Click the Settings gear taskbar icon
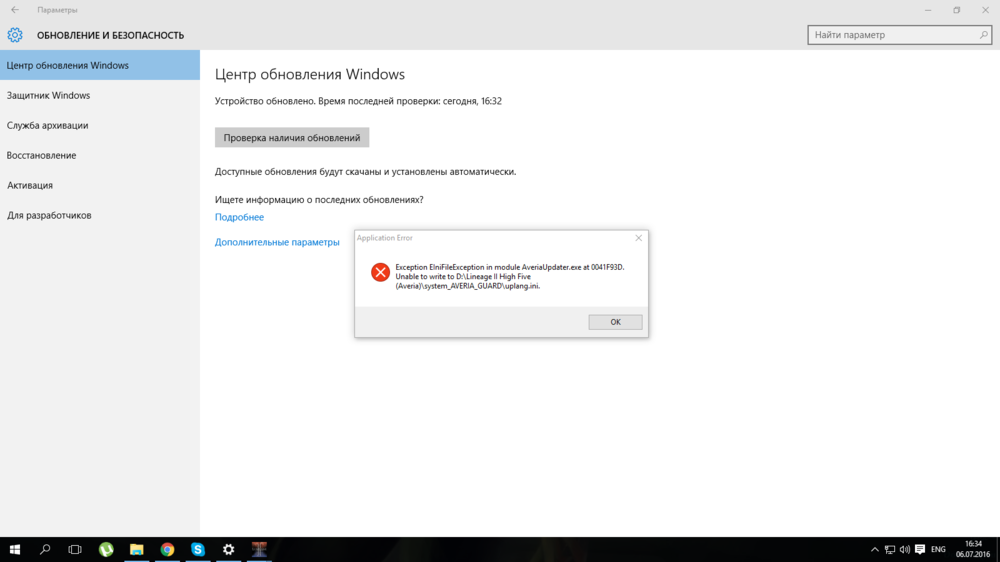 pos(228,549)
